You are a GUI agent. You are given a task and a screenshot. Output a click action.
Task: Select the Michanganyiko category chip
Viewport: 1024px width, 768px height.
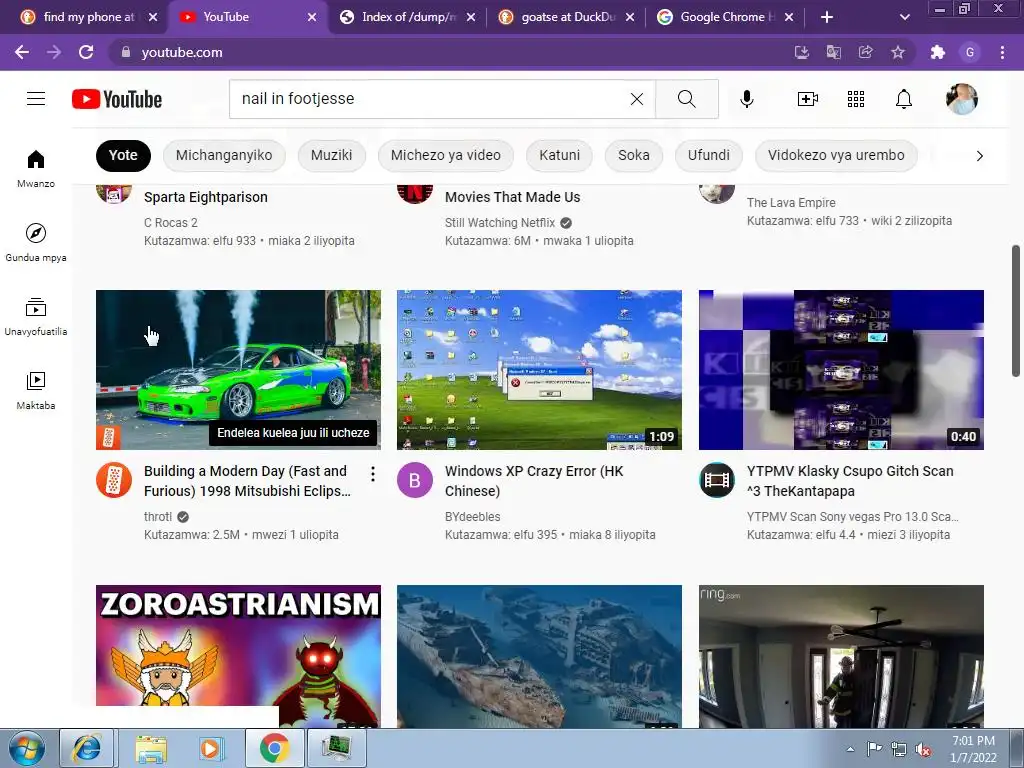point(224,155)
